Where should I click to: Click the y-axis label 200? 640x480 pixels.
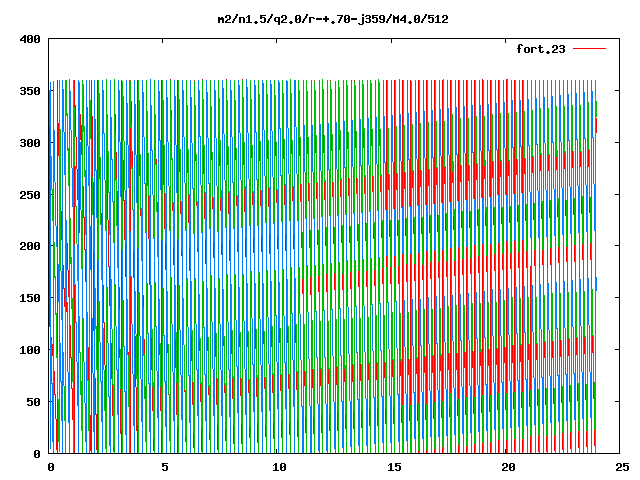[x=30, y=246]
